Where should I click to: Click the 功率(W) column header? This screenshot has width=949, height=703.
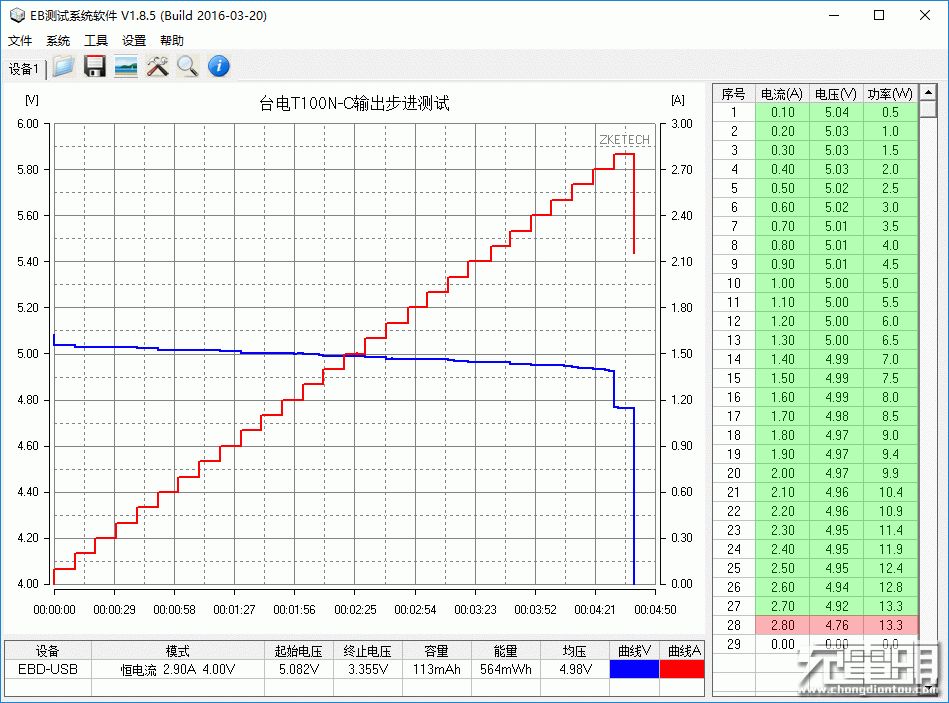tap(890, 94)
